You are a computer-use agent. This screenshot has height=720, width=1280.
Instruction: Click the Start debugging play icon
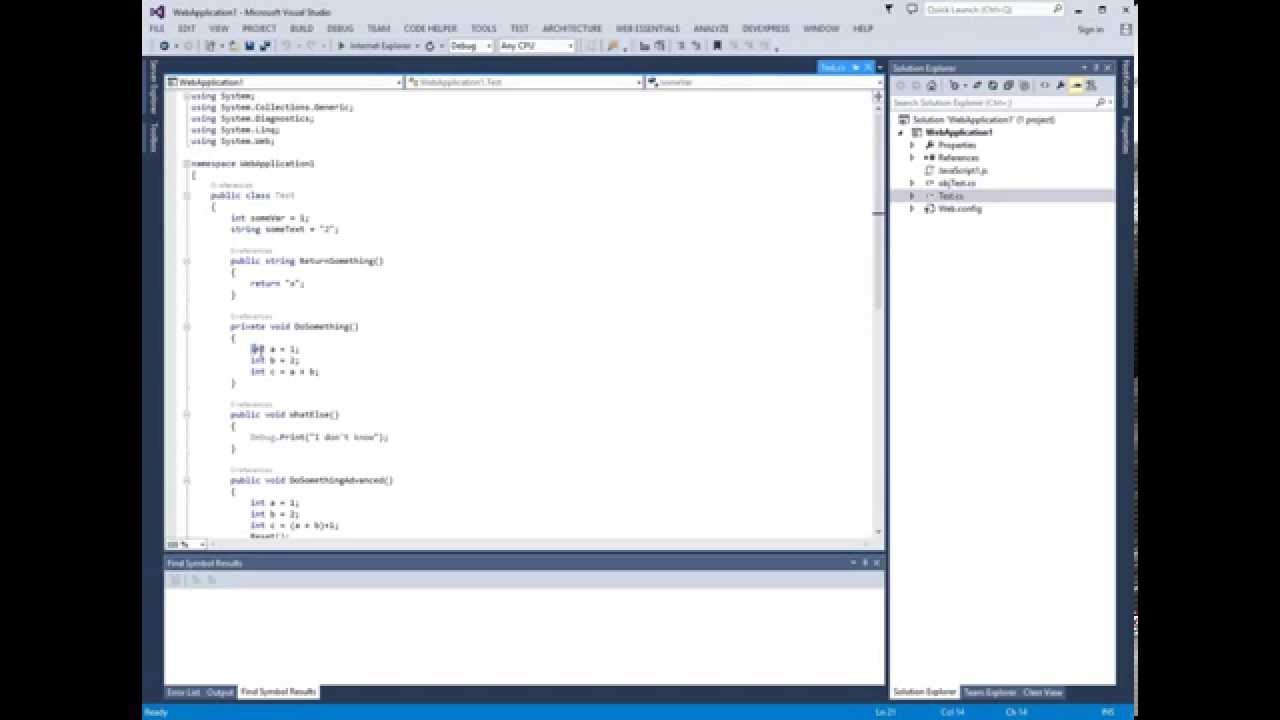(x=341, y=46)
